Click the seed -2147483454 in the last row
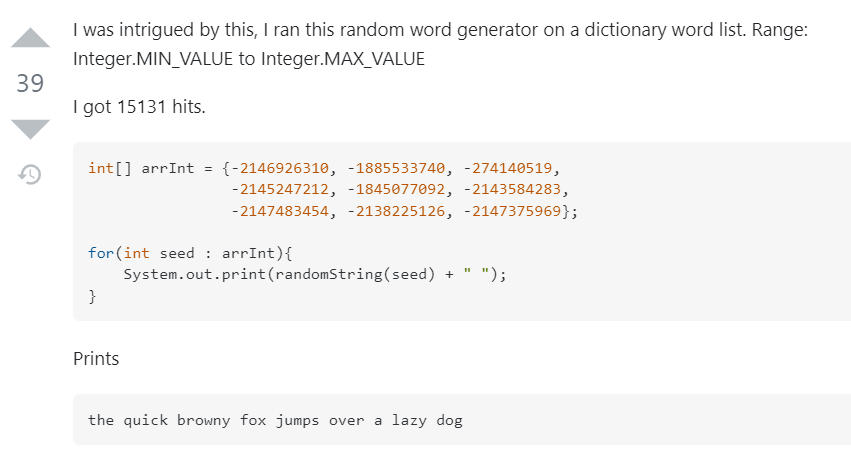Image resolution: width=851 pixels, height=474 pixels. (280, 211)
